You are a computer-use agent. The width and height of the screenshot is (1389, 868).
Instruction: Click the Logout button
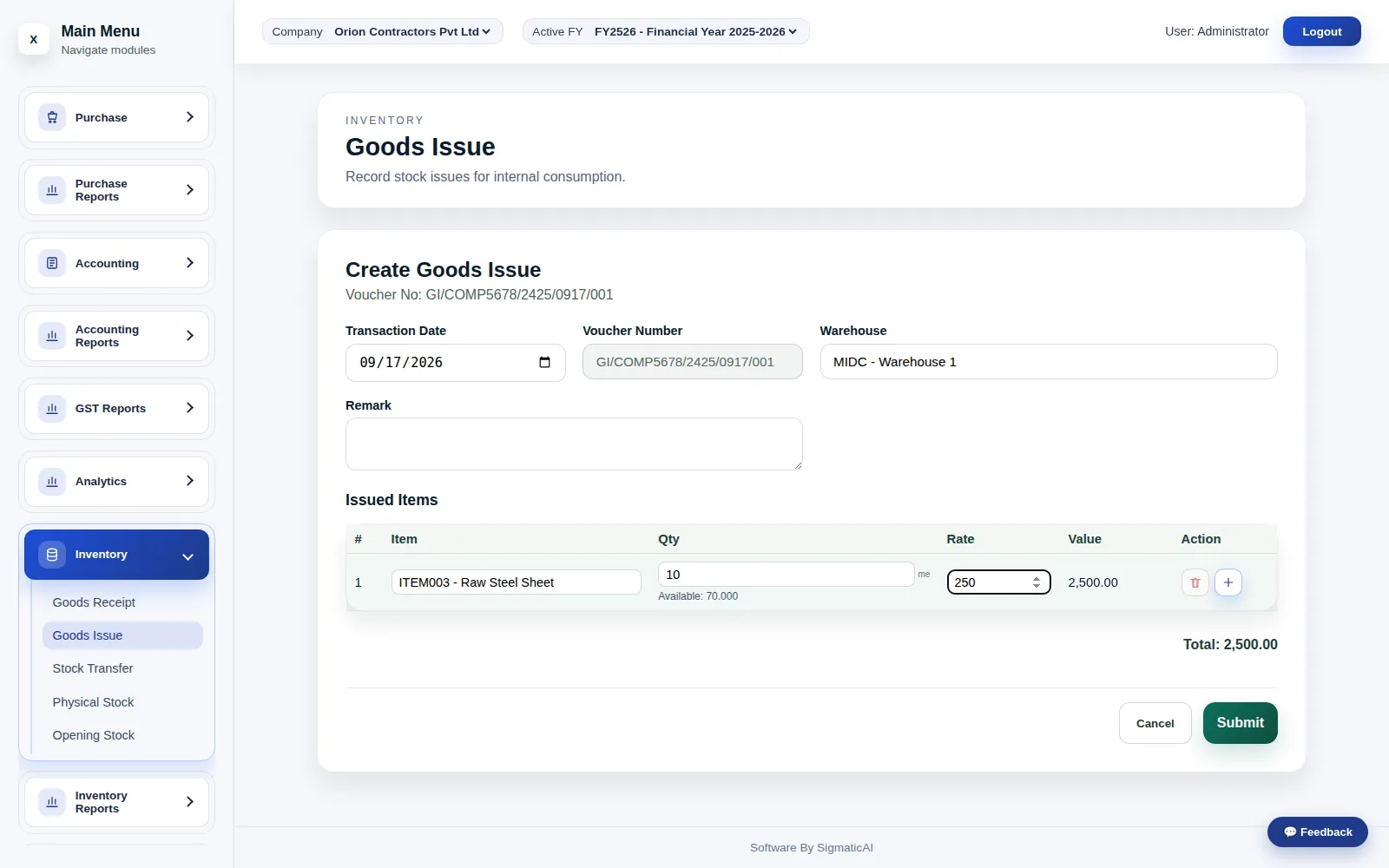coord(1321,31)
